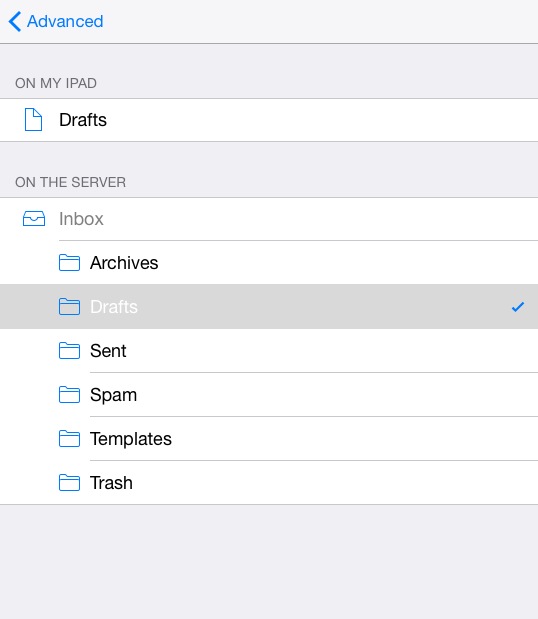Pick the Templates mailbox
The width and height of the screenshot is (538, 619).
[x=269, y=439]
